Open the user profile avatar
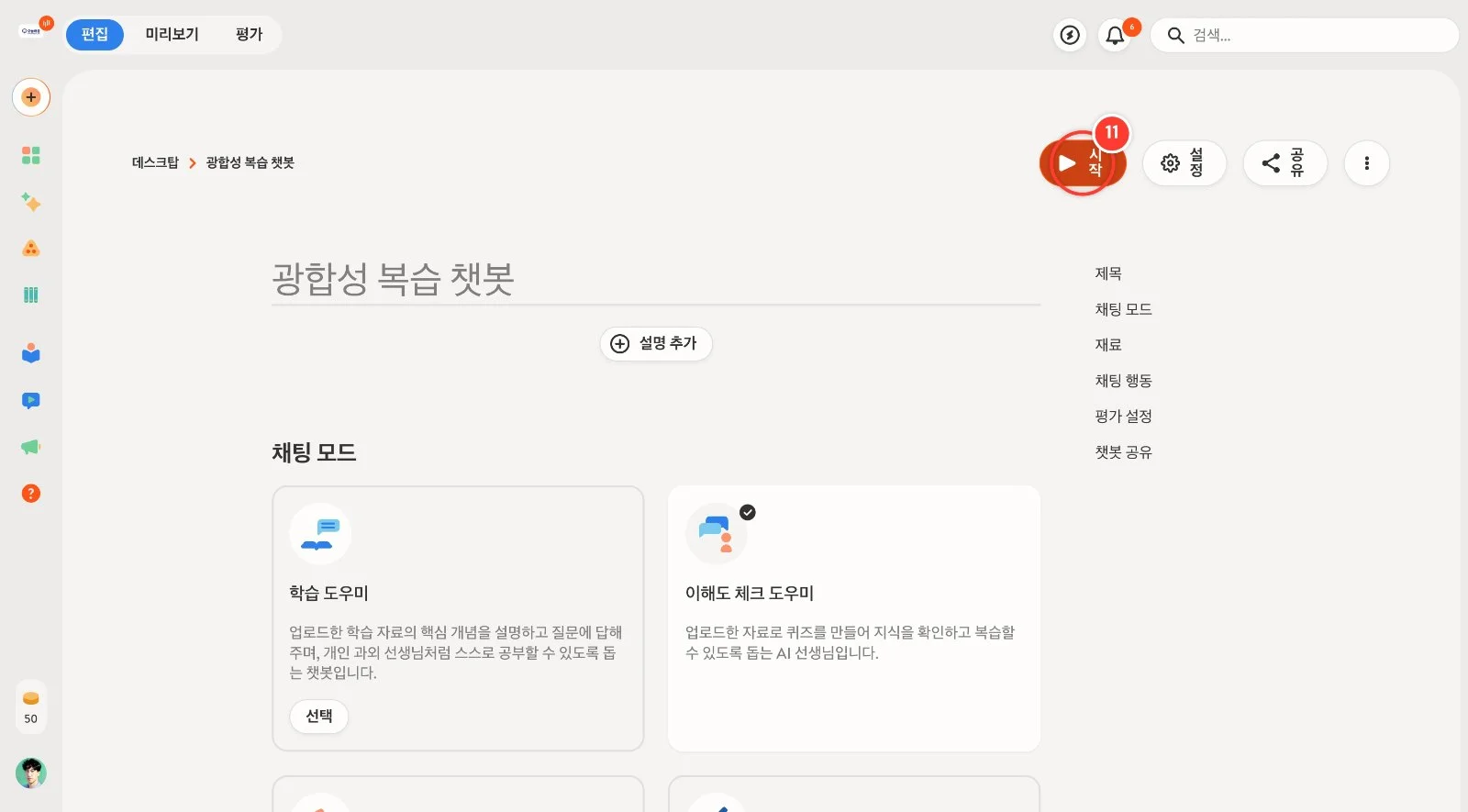 tap(31, 773)
